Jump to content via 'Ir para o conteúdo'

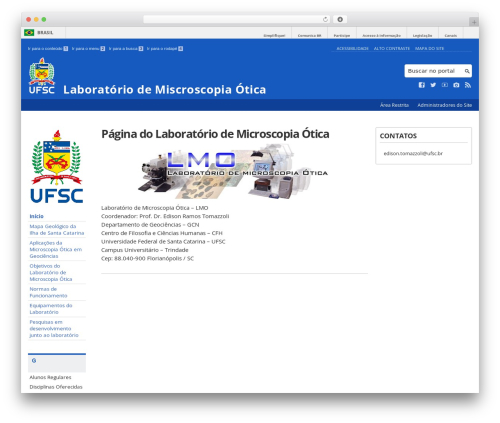tap(48, 49)
